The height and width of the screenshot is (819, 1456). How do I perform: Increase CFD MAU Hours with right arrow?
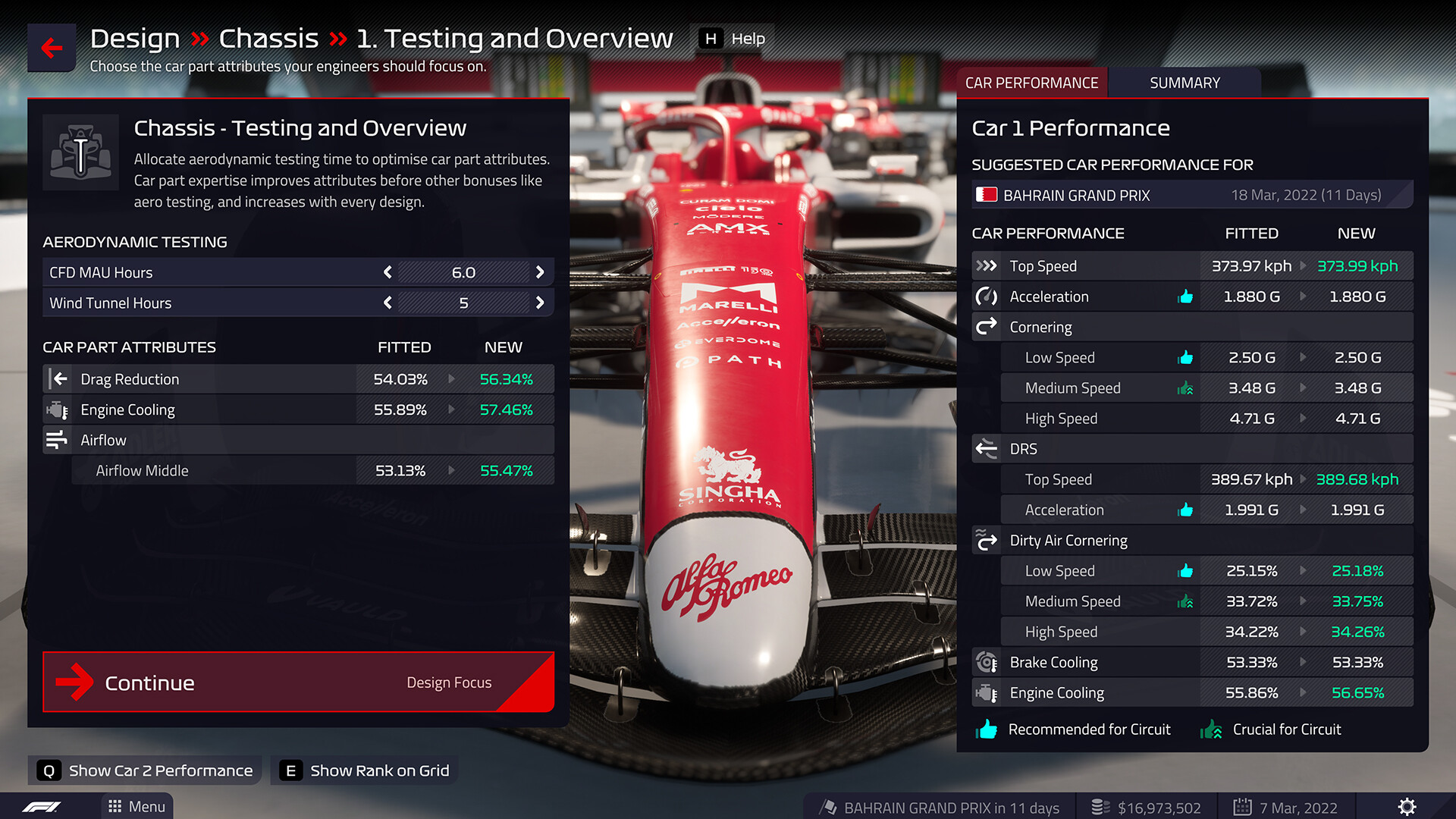coord(541,272)
